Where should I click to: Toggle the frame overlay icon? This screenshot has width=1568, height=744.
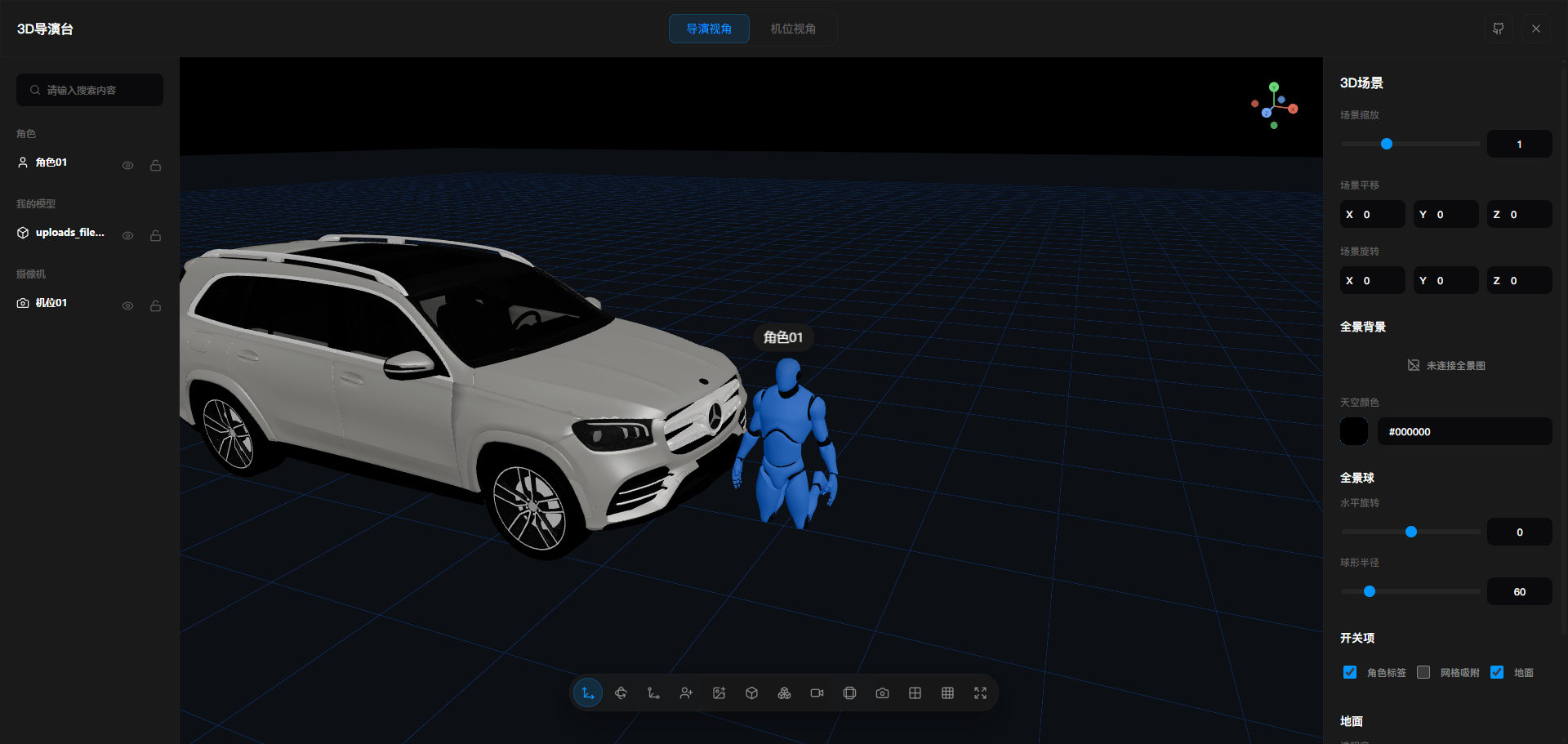[849, 693]
